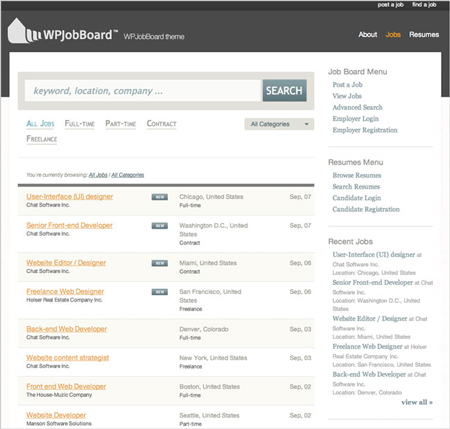Filter by Part-Time jobs
Image resolution: width=450 pixels, height=429 pixels.
pyautogui.click(x=121, y=124)
